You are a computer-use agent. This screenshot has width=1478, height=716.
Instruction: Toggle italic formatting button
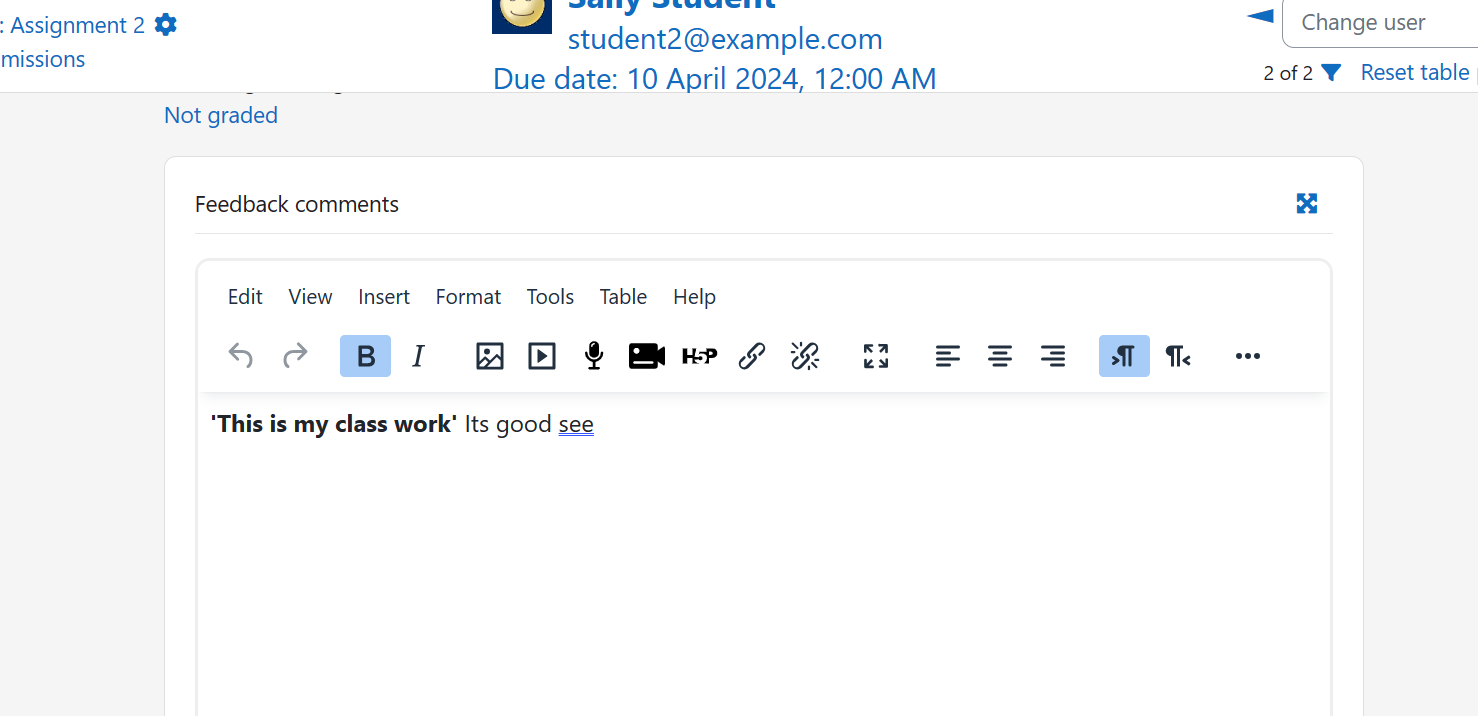(419, 356)
